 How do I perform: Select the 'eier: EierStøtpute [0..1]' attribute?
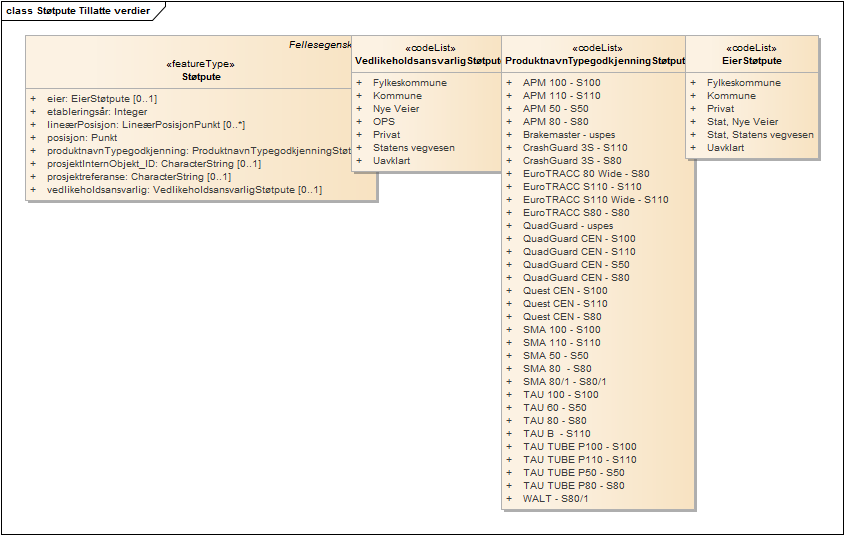(102, 98)
